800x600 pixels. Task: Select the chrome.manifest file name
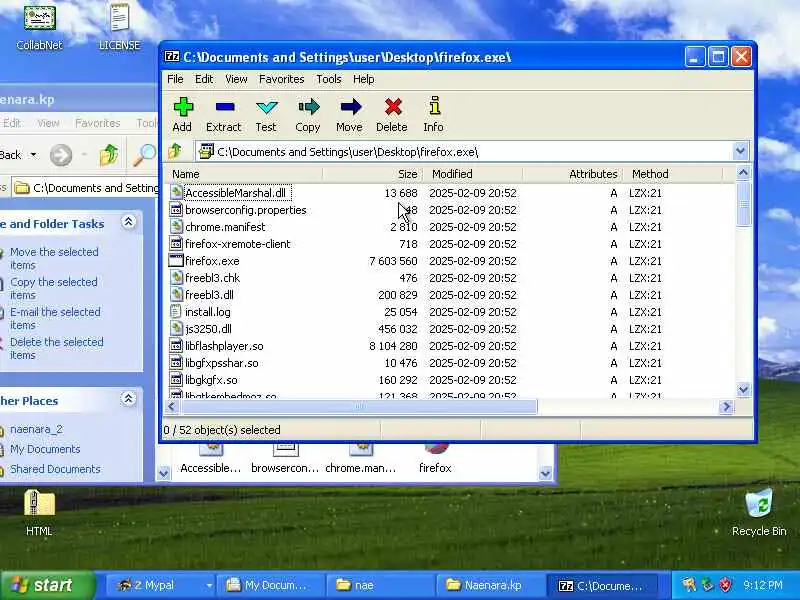225,227
